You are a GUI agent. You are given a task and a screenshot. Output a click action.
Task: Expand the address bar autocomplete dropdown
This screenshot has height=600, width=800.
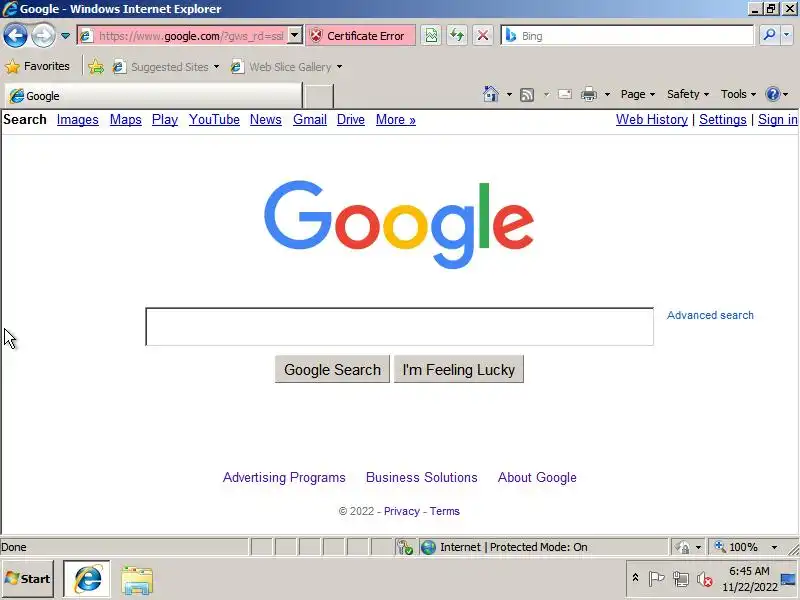click(x=295, y=36)
